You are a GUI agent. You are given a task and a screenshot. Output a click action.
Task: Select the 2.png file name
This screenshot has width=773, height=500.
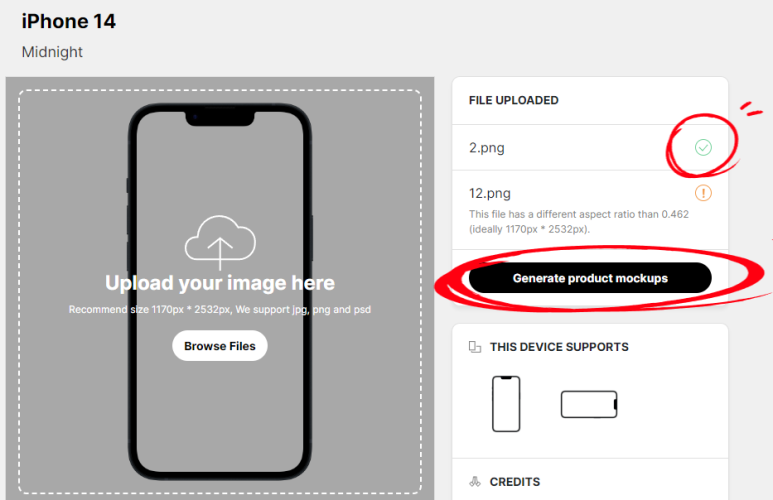pyautogui.click(x=487, y=148)
